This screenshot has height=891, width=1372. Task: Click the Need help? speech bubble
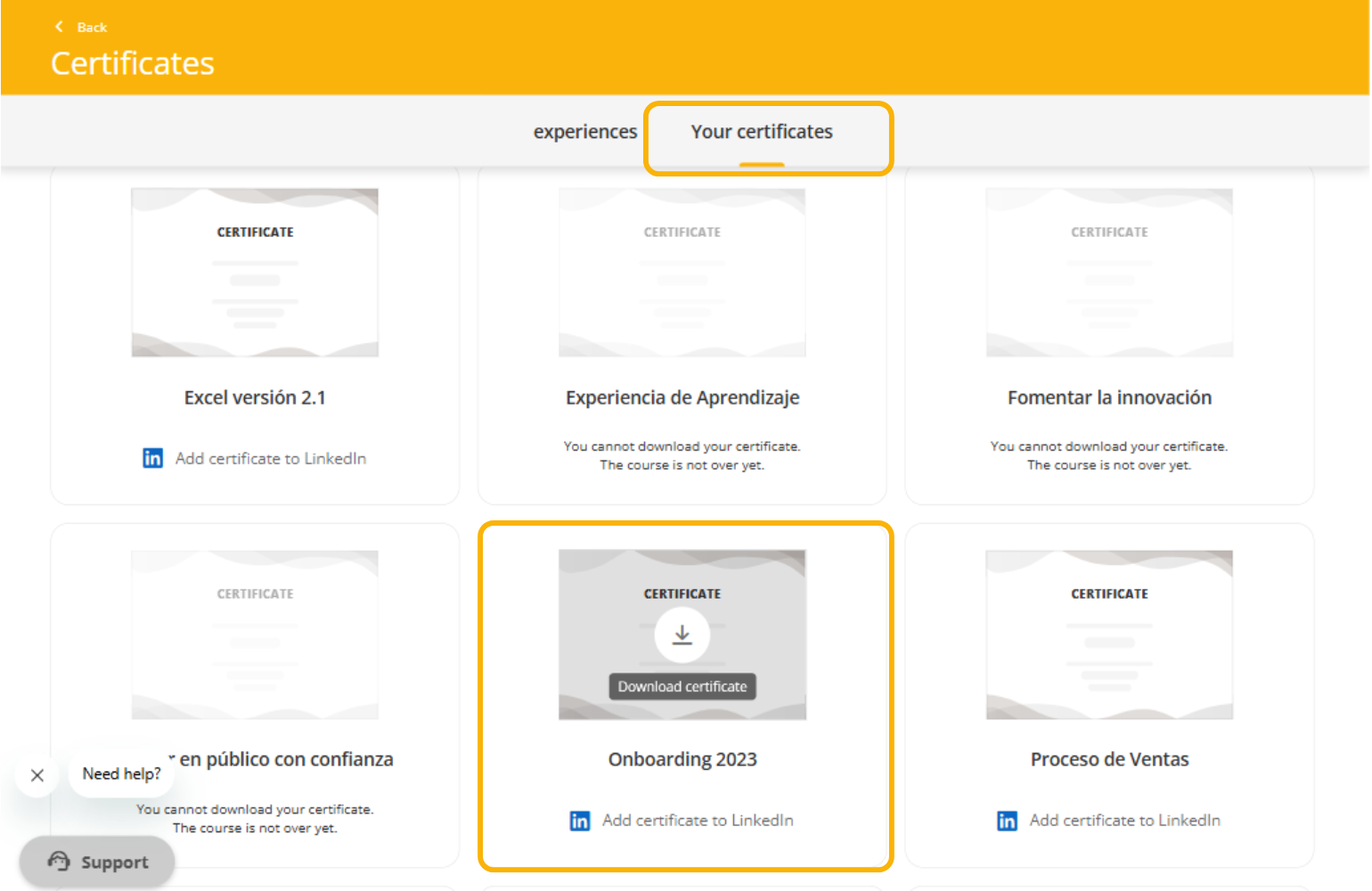pos(121,774)
